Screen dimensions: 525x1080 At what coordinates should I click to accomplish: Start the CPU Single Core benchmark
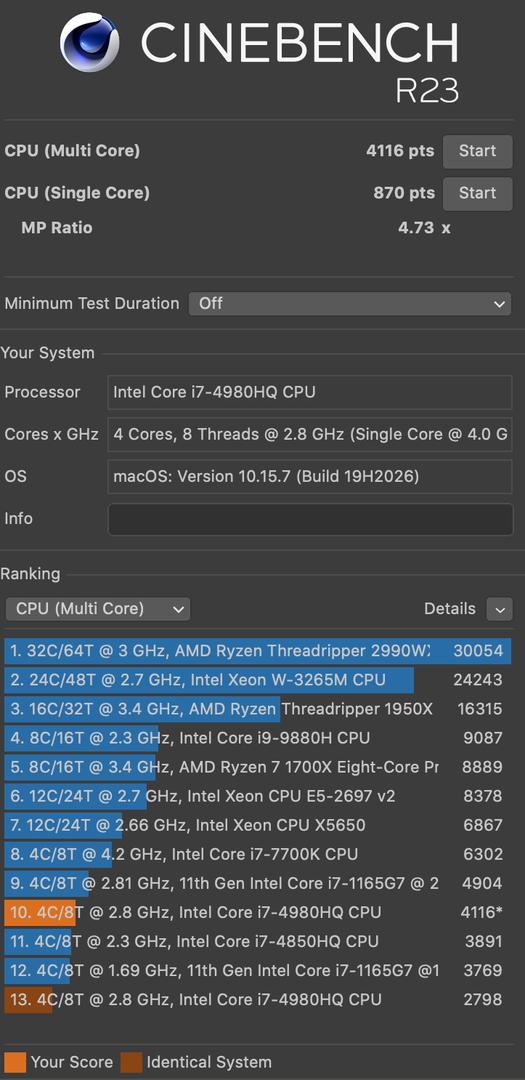(x=477, y=194)
